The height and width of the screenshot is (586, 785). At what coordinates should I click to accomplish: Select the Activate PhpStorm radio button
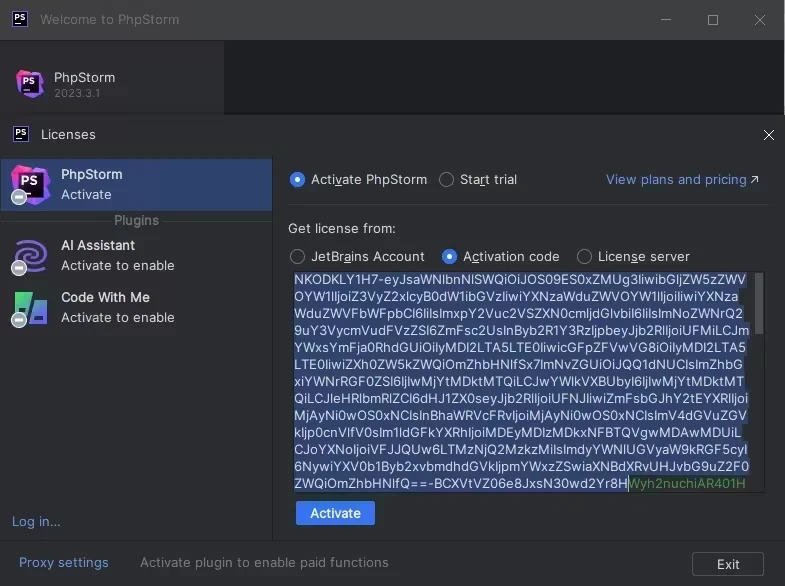pyautogui.click(x=297, y=180)
